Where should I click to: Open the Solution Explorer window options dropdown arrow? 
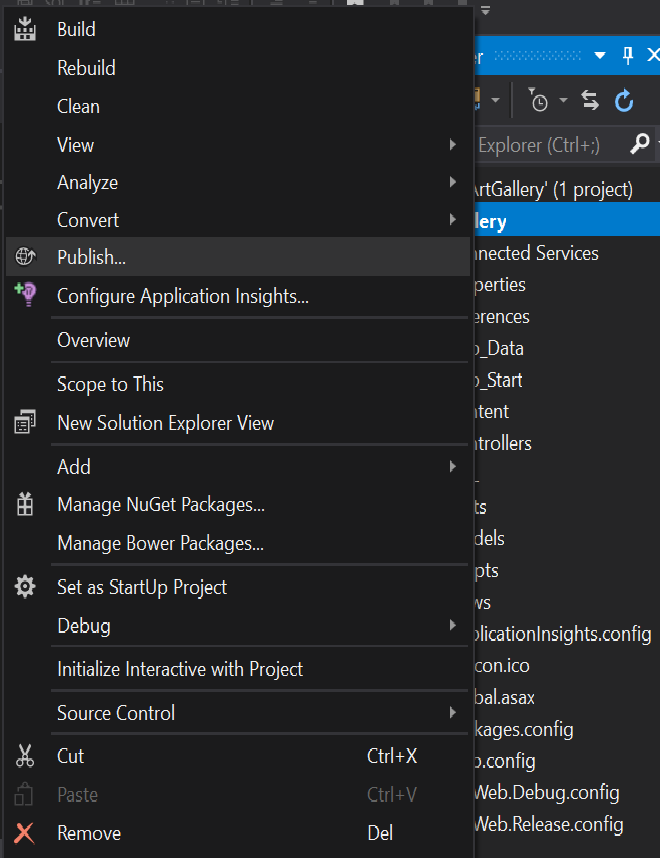(600, 55)
